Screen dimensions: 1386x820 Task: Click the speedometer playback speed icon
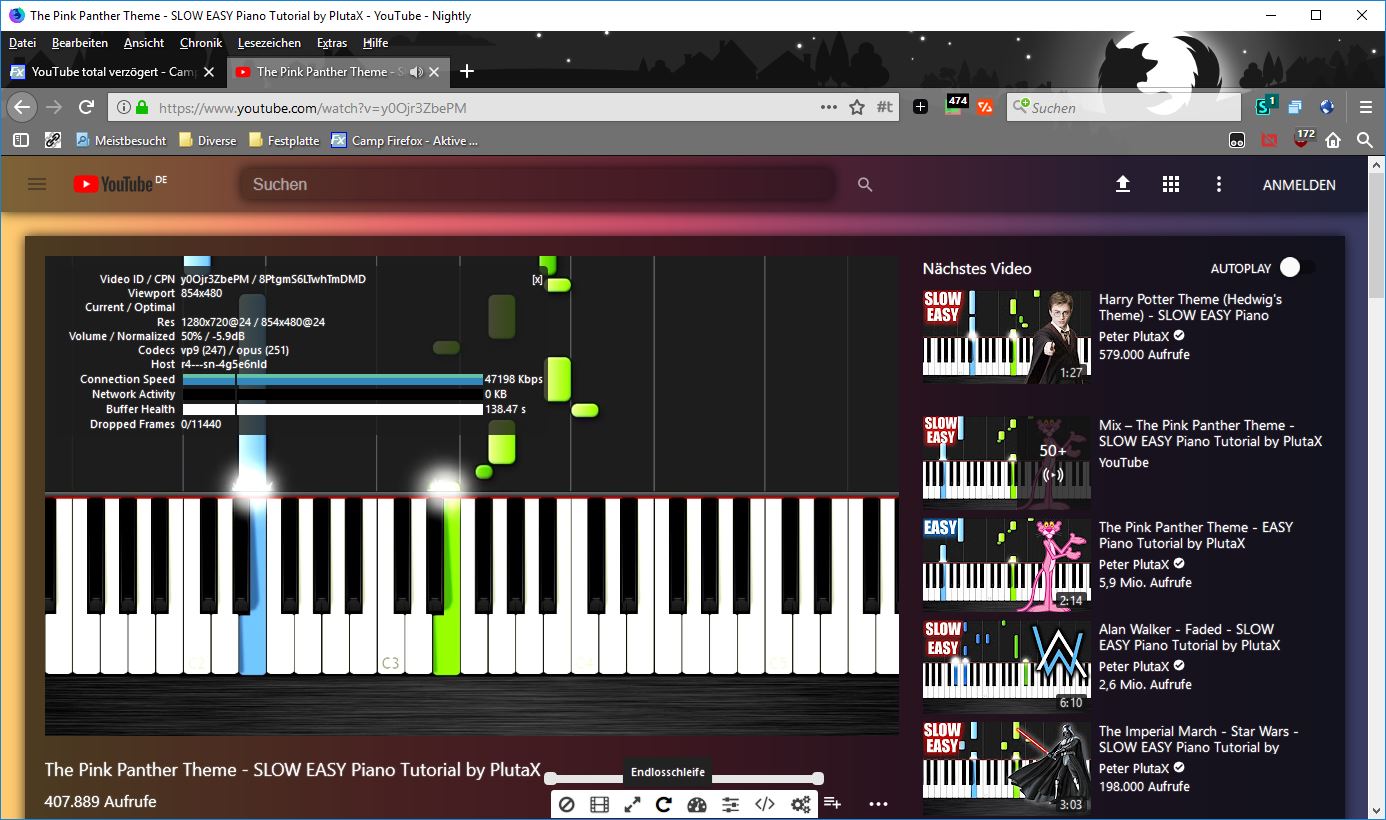698,804
